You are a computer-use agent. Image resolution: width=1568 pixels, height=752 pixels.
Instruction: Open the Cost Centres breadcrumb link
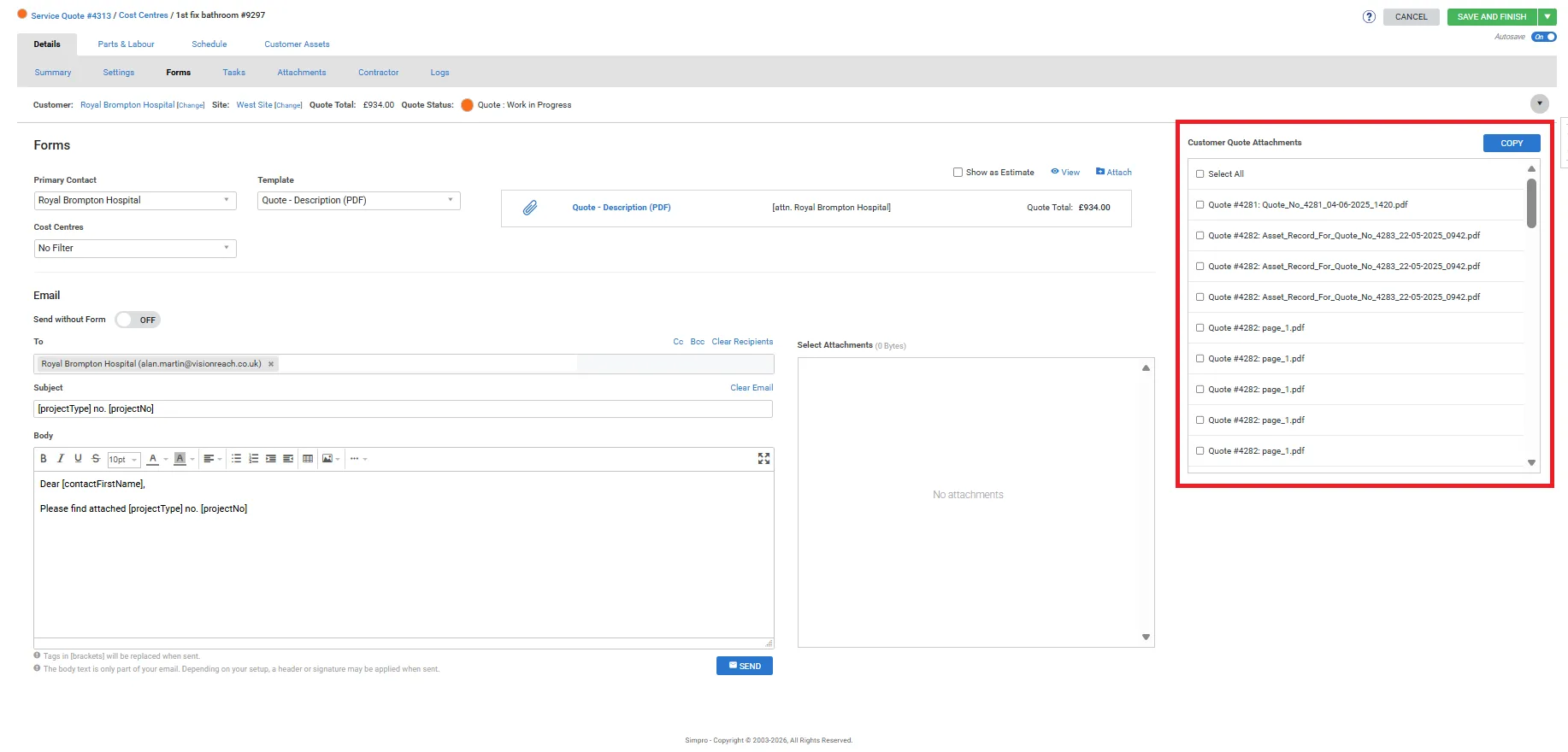click(x=144, y=15)
